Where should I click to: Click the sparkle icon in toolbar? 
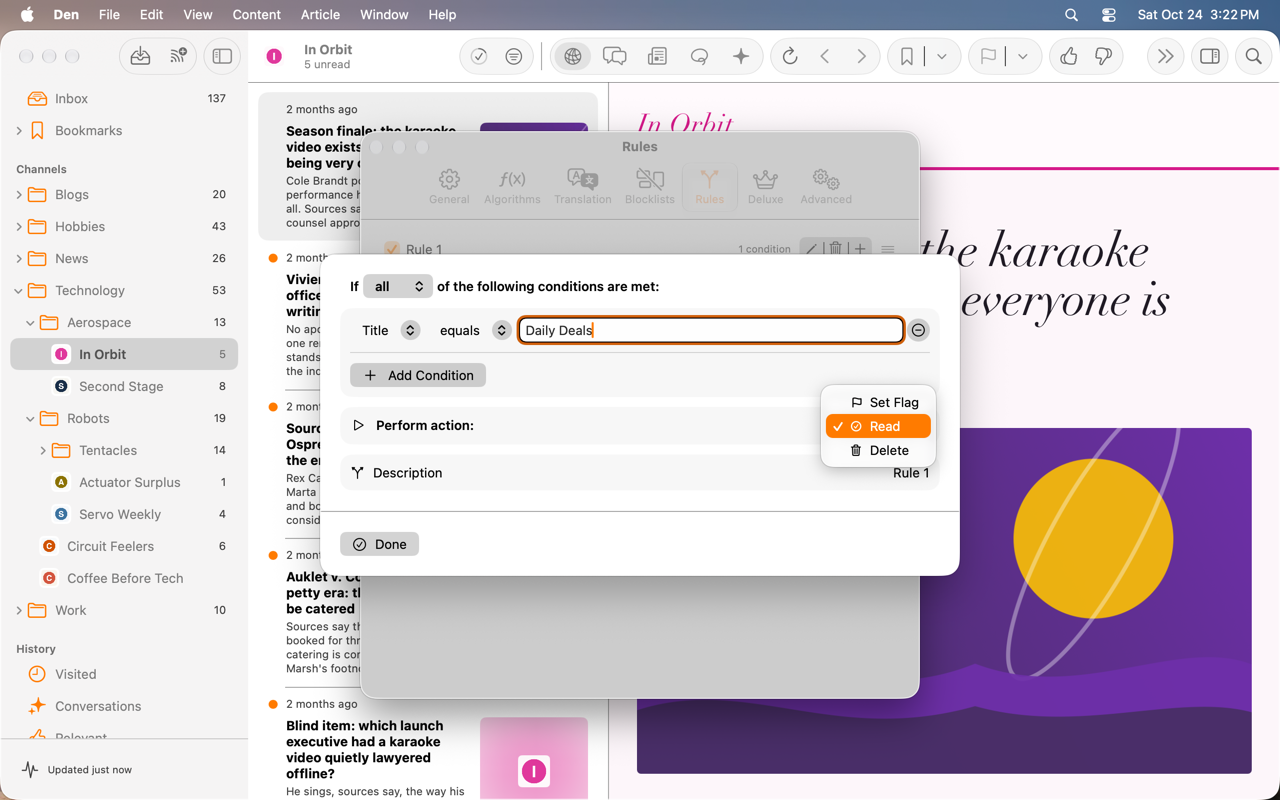pos(741,57)
